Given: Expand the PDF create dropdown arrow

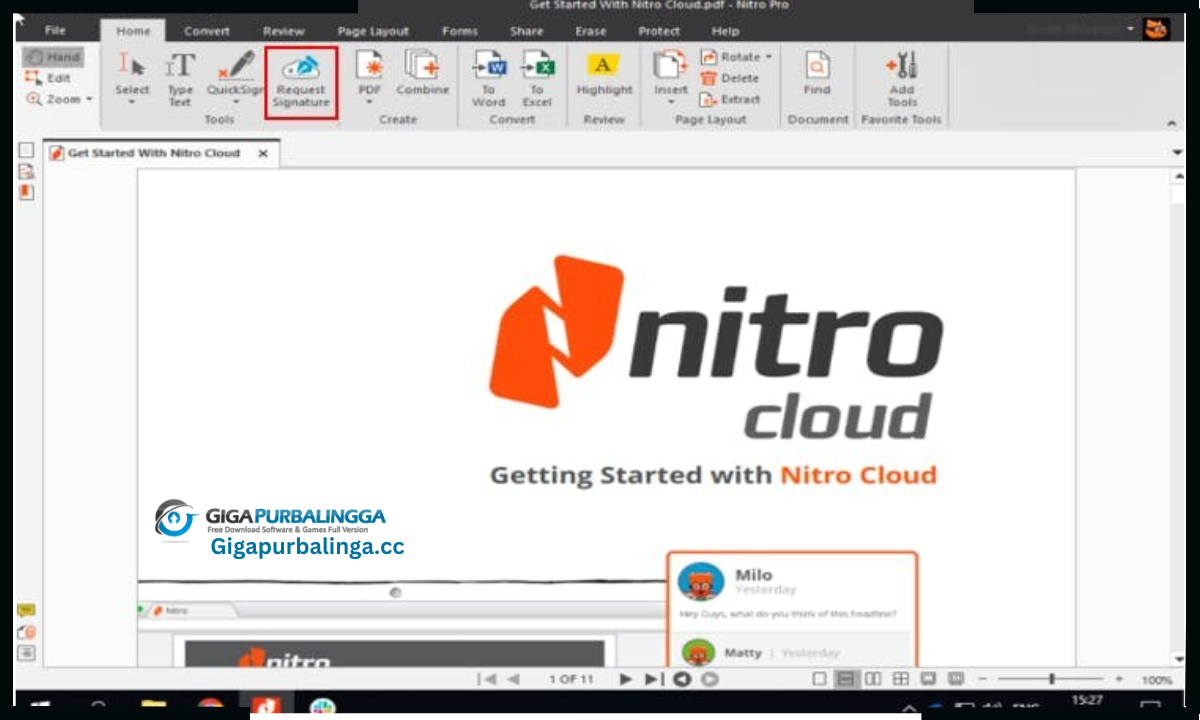Looking at the screenshot, I should pyautogui.click(x=370, y=102).
